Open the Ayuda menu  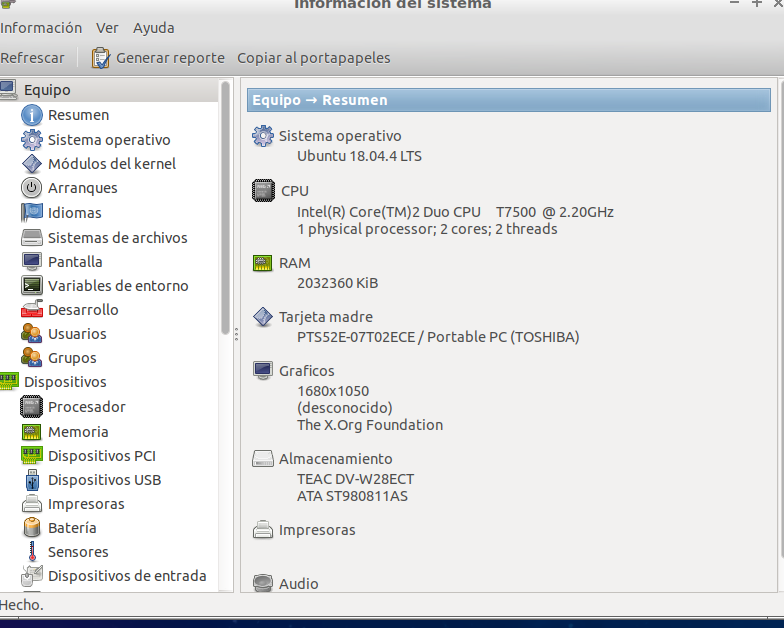pos(153,28)
